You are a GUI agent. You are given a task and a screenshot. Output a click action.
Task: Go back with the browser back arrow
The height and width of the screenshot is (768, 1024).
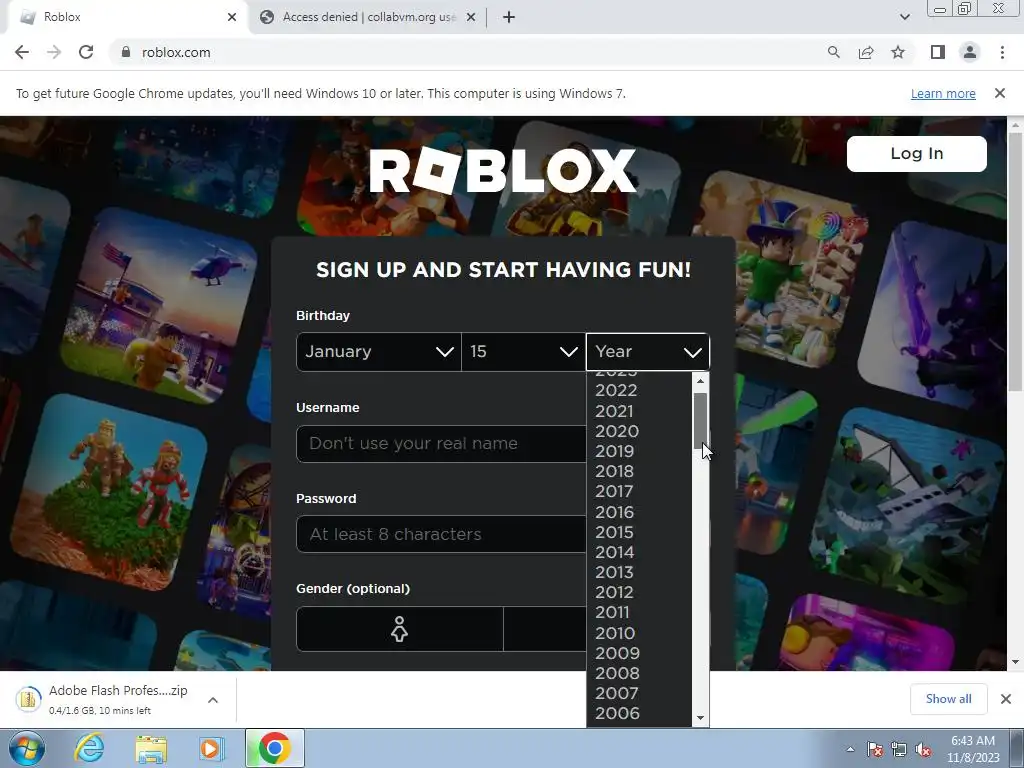pyautogui.click(x=22, y=52)
